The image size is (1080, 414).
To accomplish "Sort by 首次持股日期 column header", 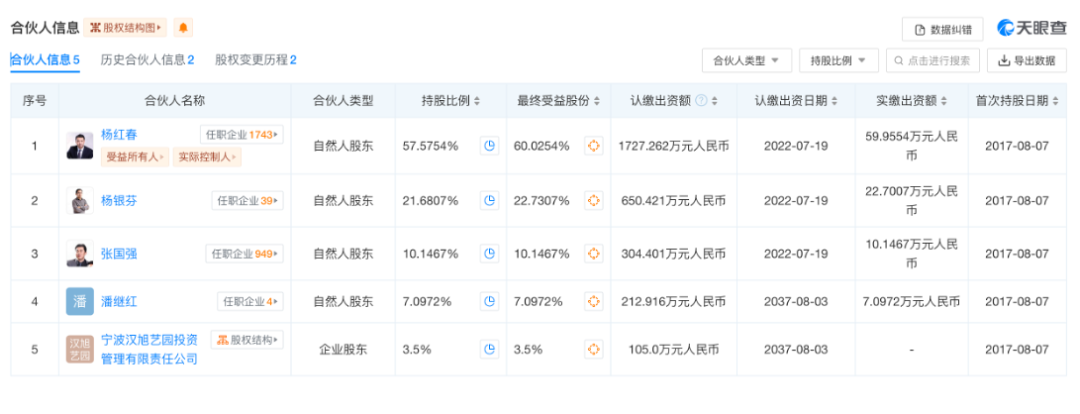I will [x=1016, y=101].
